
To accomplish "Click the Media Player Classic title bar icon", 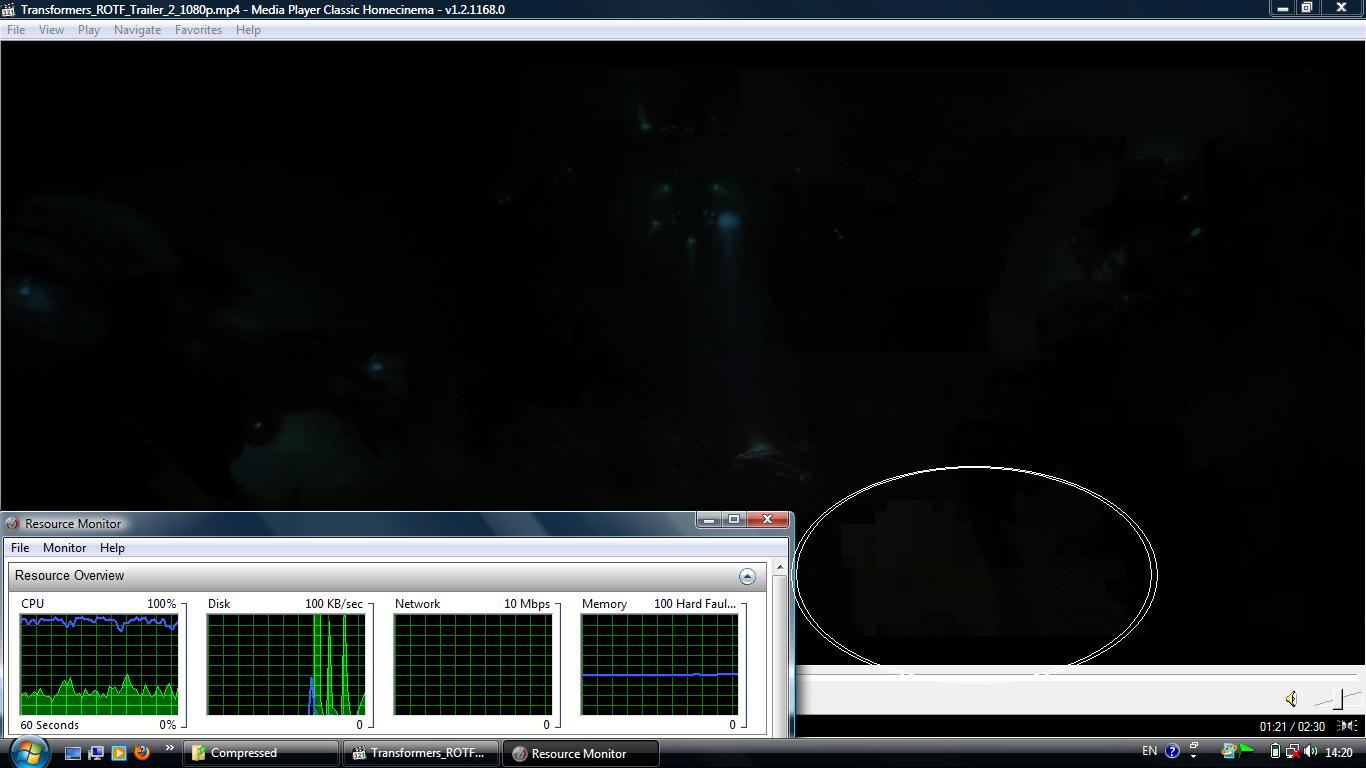I will tap(9, 10).
